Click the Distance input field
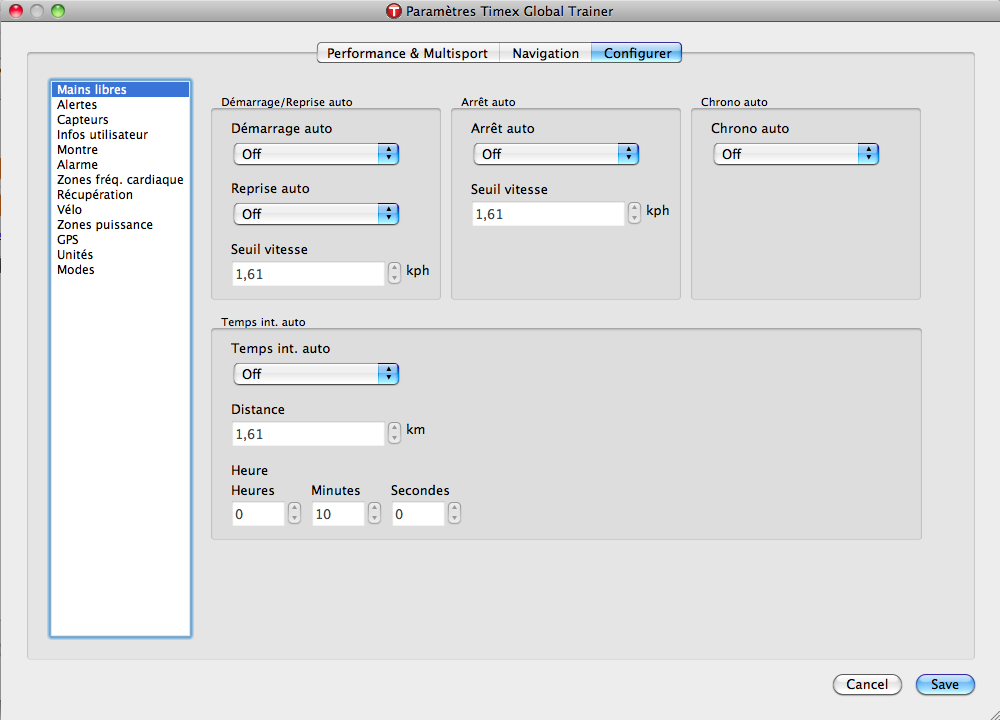Image resolution: width=1000 pixels, height=720 pixels. pyautogui.click(x=308, y=434)
